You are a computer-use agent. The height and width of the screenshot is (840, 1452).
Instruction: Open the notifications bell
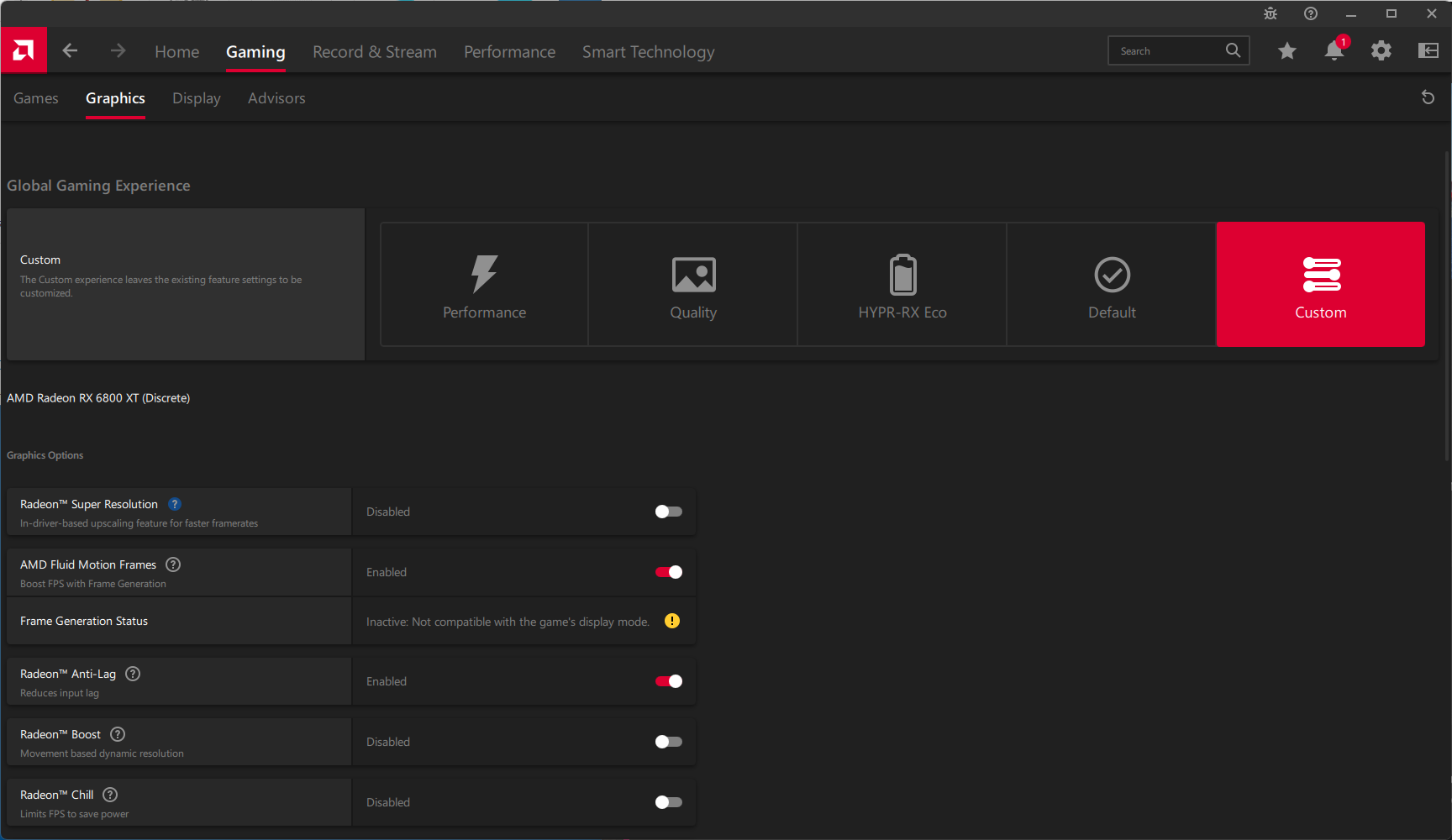(x=1334, y=51)
